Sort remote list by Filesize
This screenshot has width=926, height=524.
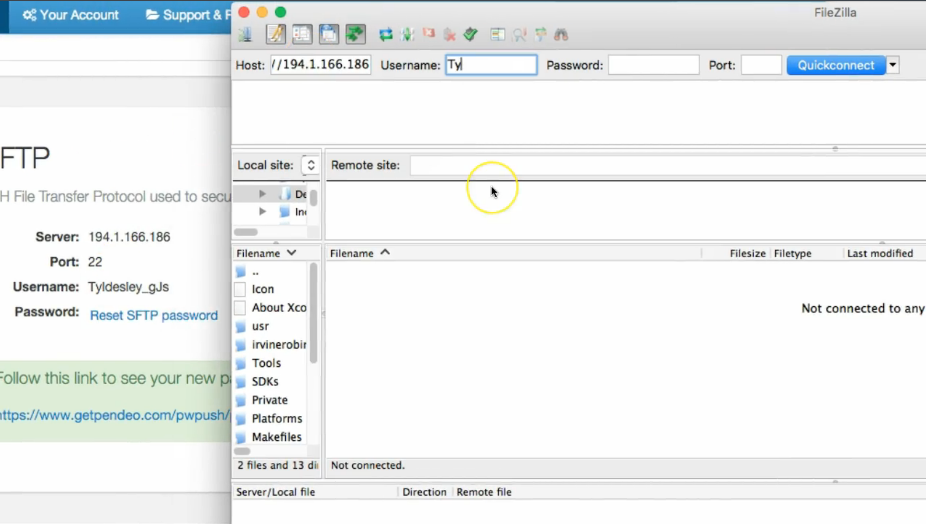[x=747, y=253]
